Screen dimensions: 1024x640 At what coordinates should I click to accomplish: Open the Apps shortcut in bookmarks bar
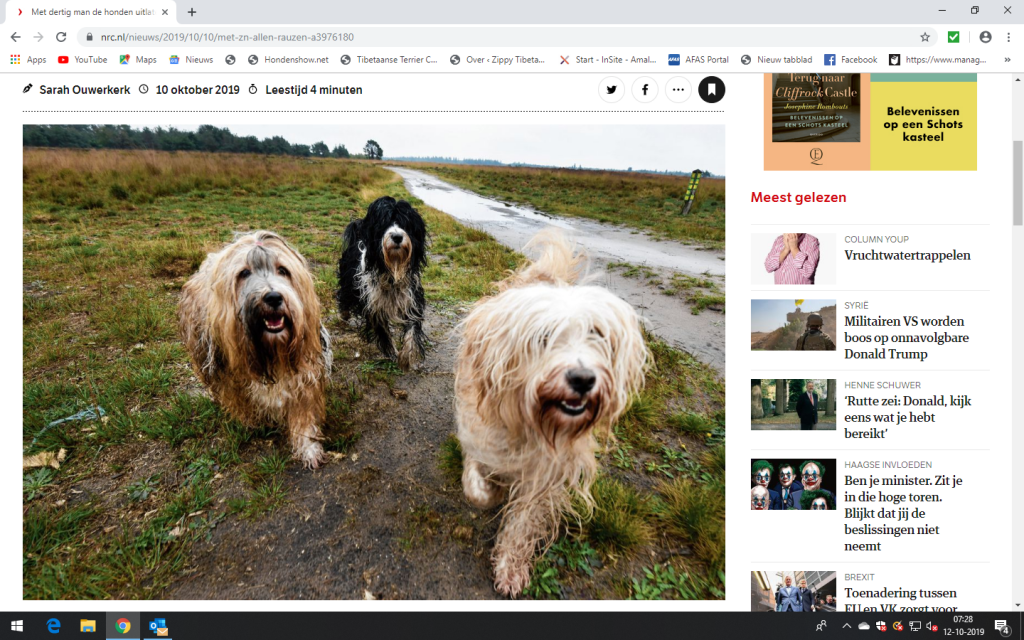pyautogui.click(x=28, y=60)
